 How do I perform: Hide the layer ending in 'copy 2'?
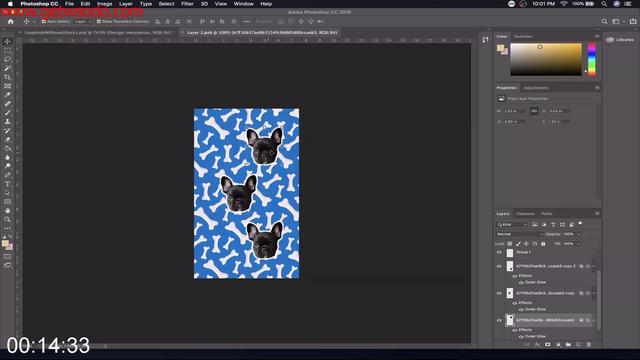[x=499, y=266]
